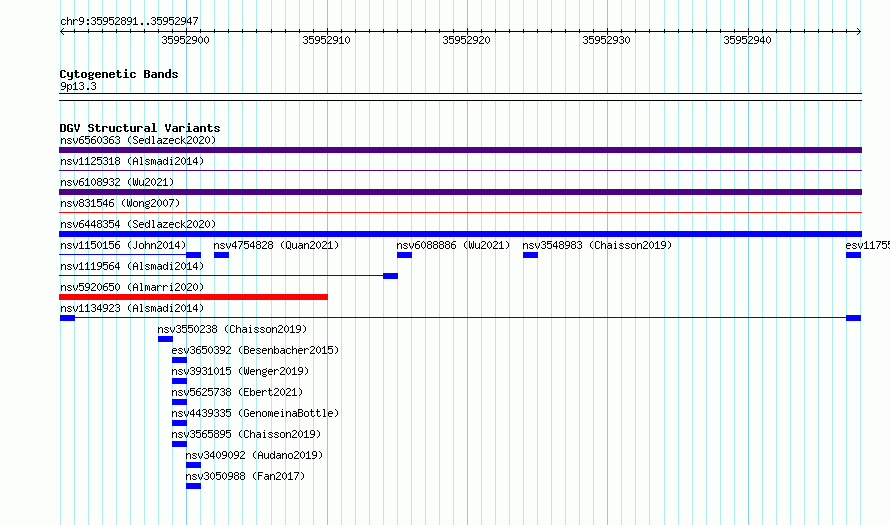The width and height of the screenshot is (890, 525).
Task: Select the nsv6108932 thick purple bar
Action: tap(460, 192)
